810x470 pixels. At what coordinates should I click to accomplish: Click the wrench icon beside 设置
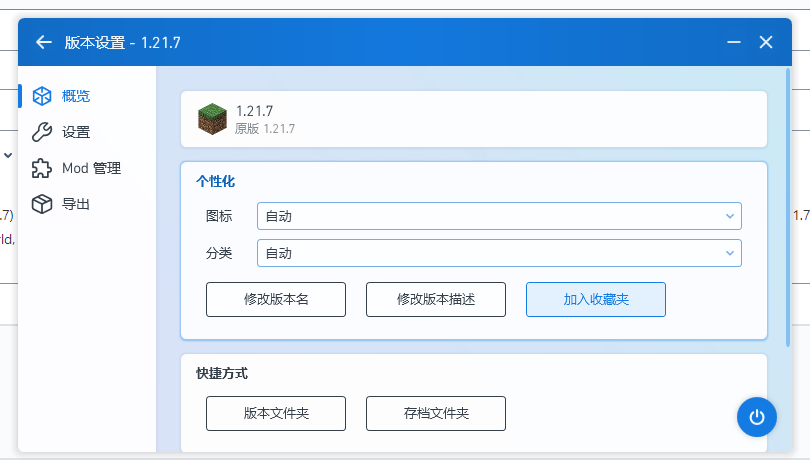click(42, 132)
